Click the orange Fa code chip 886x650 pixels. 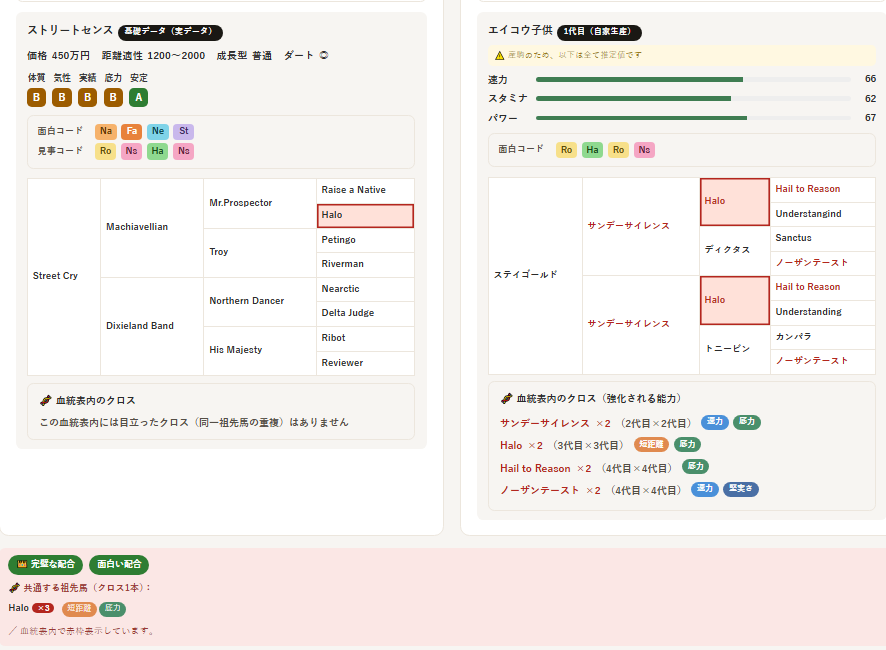[x=132, y=131]
